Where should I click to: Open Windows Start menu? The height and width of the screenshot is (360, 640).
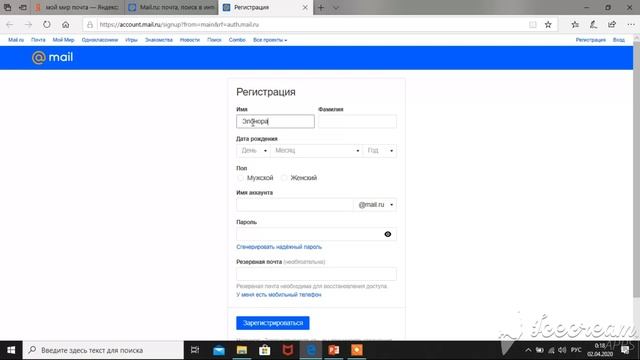(11, 350)
